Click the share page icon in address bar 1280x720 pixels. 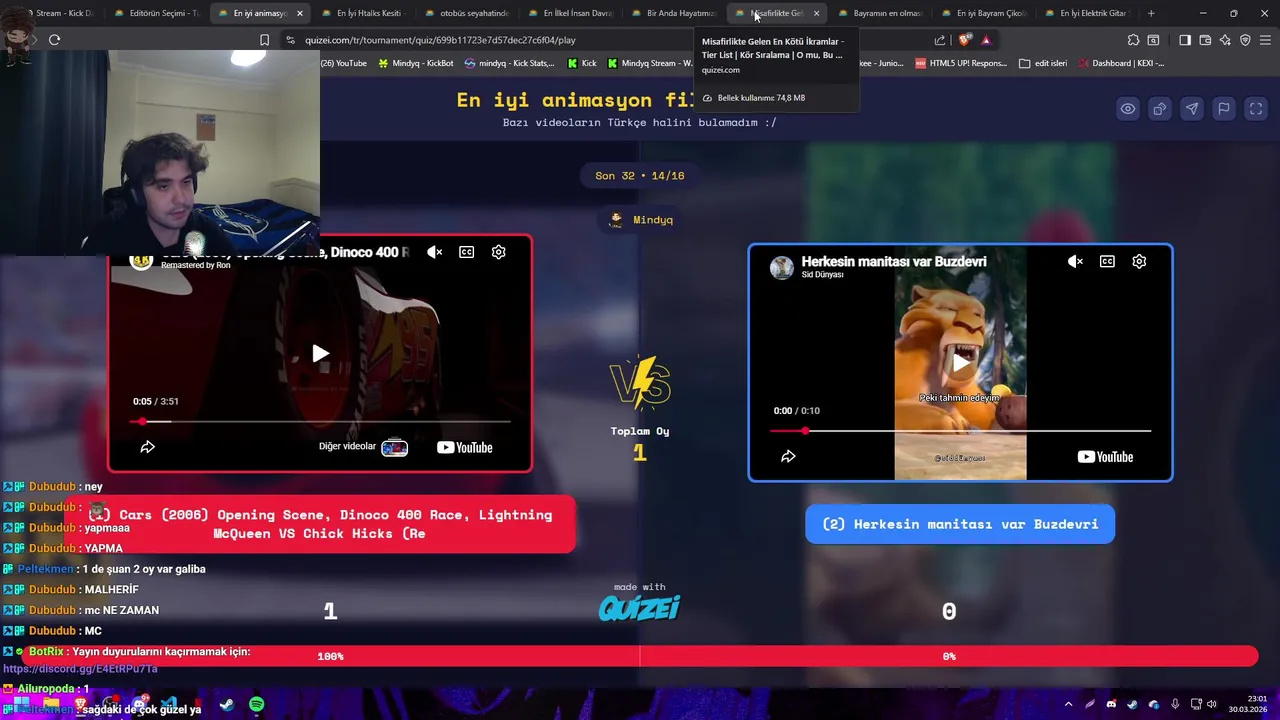(x=940, y=40)
